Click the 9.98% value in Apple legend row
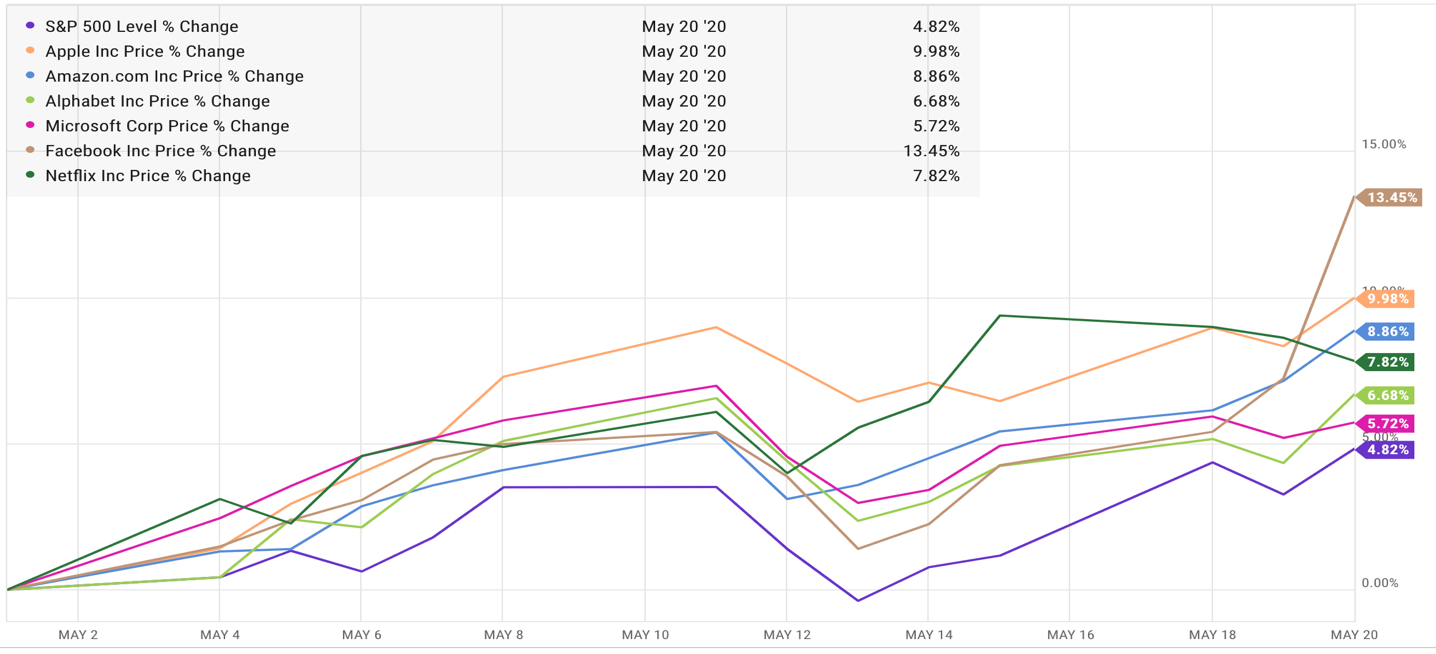Screen dimensions: 1436x654 pos(937,52)
